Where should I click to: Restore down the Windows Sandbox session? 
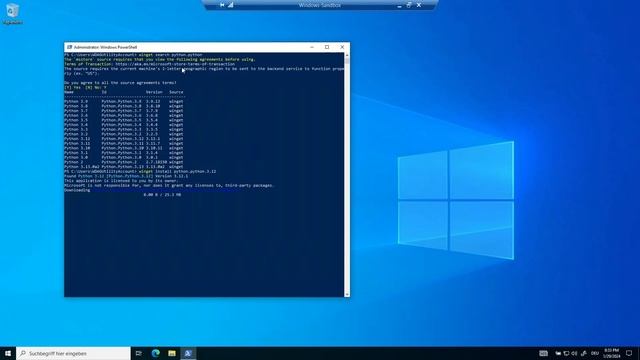pyautogui.click(x=409, y=5)
